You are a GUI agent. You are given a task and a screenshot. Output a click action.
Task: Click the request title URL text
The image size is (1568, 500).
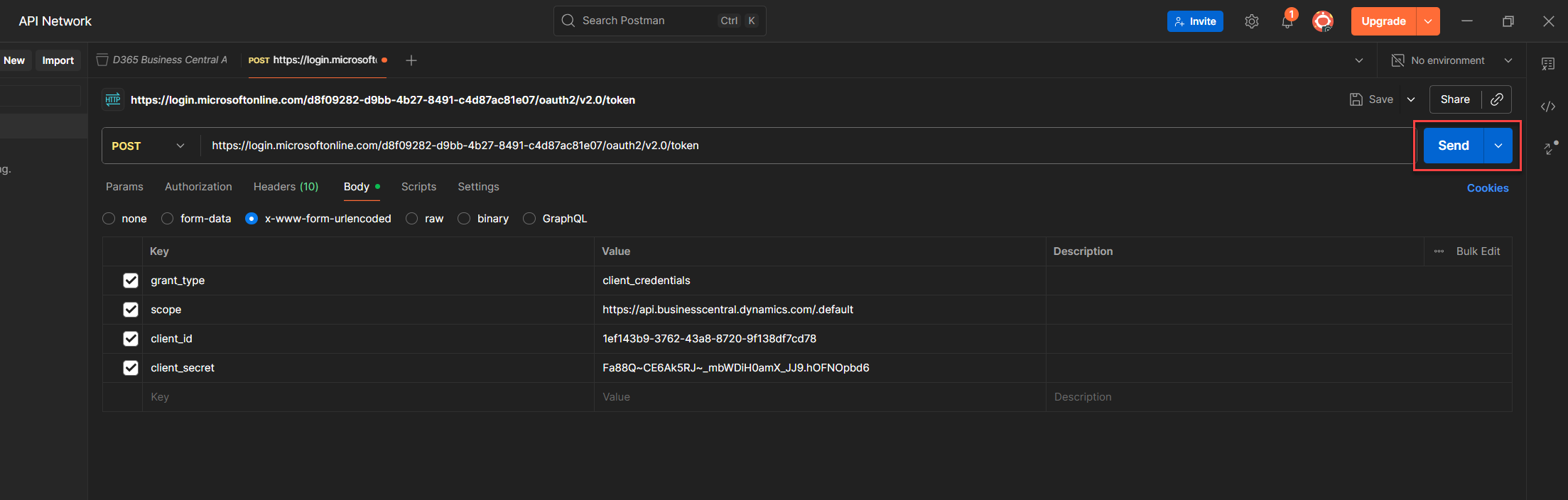click(x=383, y=100)
